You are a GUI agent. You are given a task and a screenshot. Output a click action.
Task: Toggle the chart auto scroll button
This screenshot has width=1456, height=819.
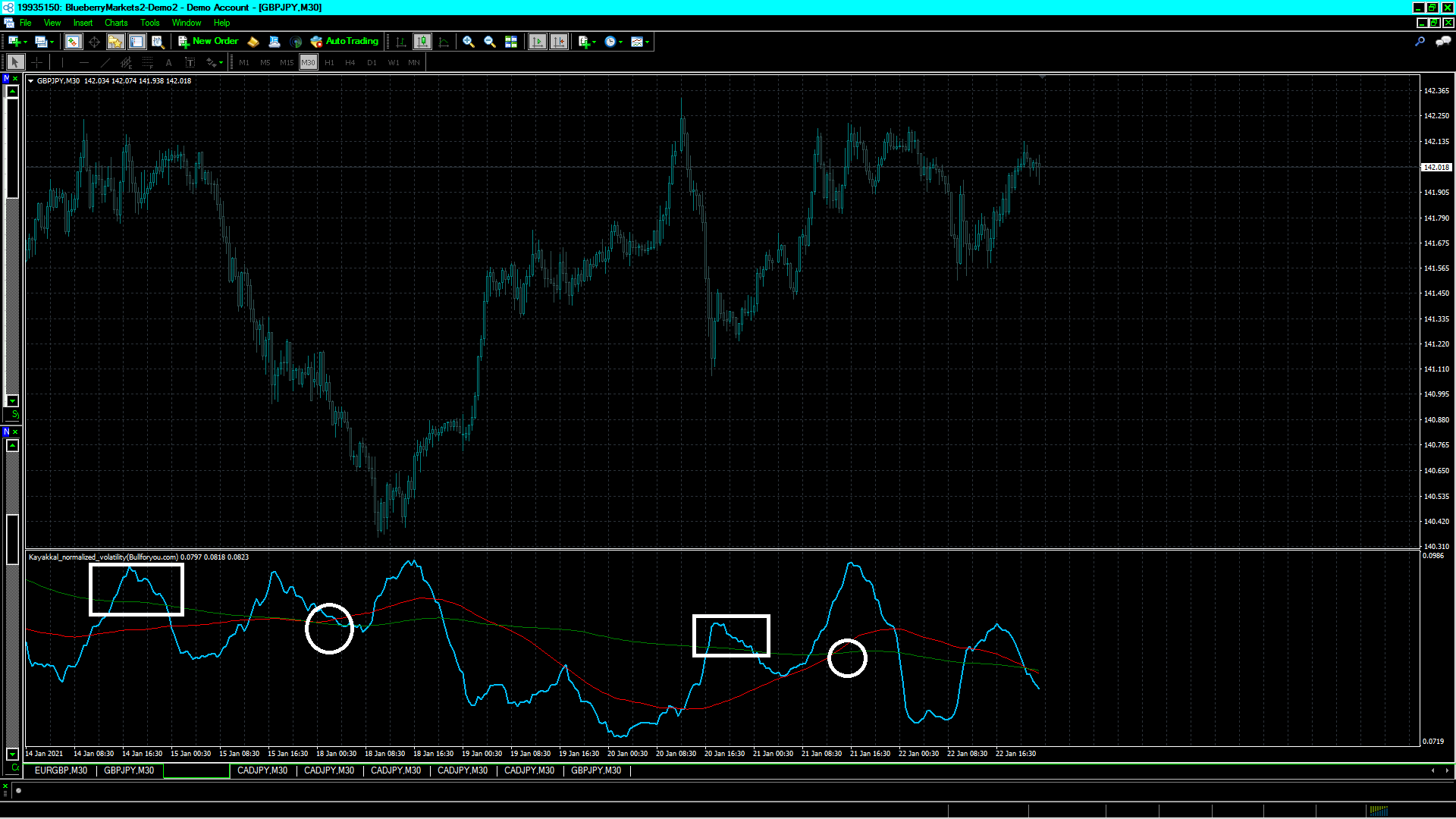pos(538,42)
